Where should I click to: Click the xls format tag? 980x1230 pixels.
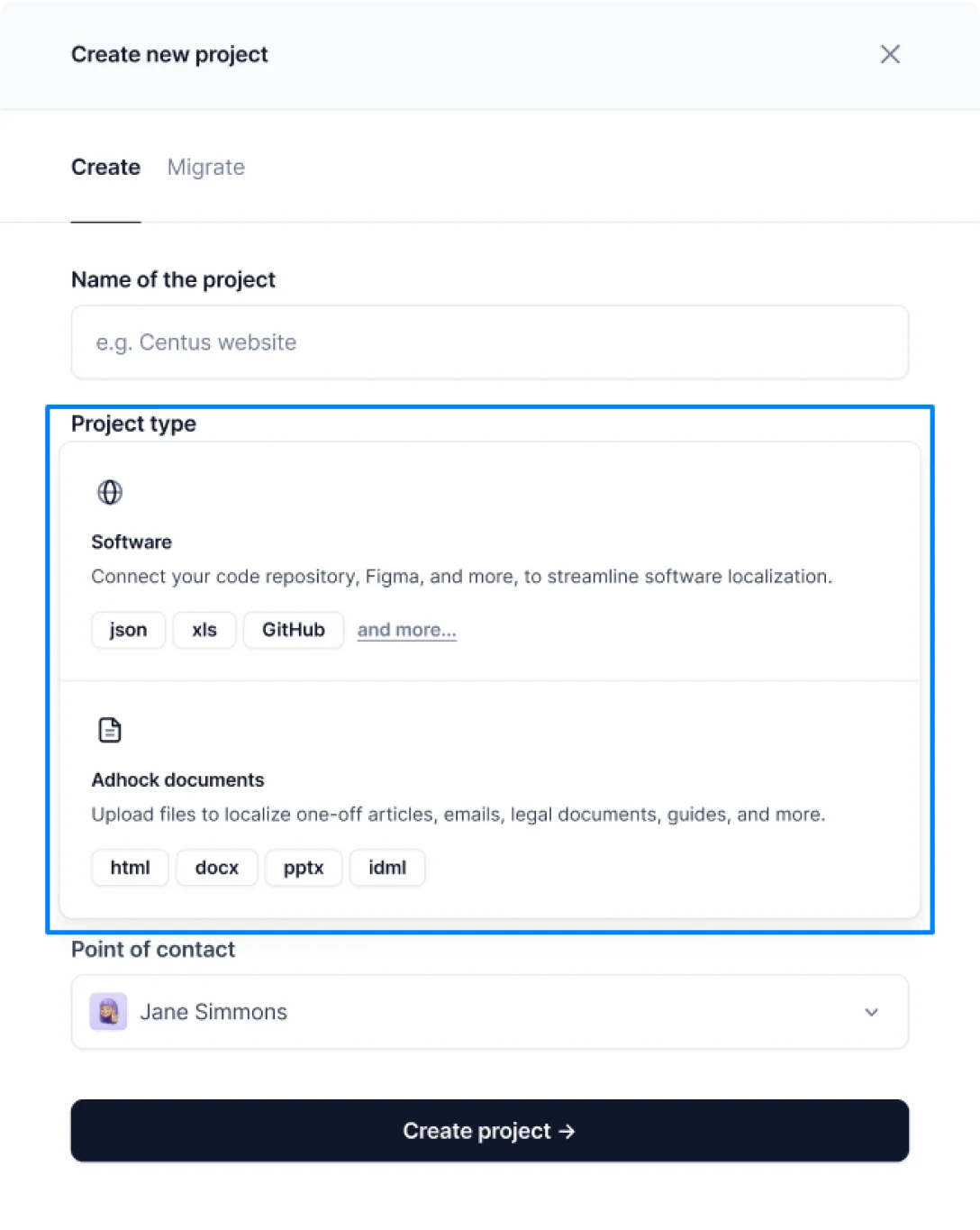pyautogui.click(x=204, y=630)
